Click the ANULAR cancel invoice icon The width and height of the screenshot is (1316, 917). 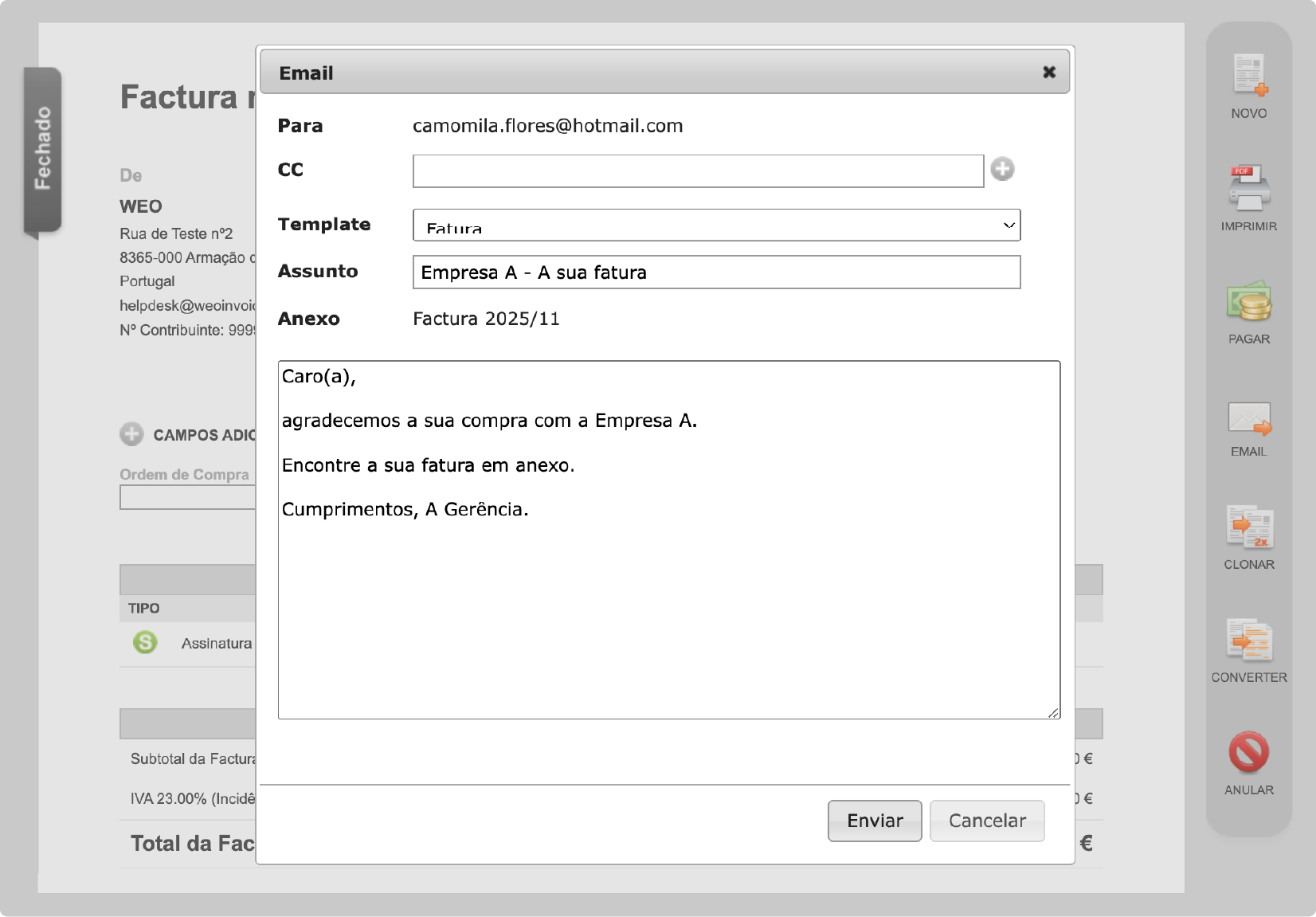[x=1248, y=753]
